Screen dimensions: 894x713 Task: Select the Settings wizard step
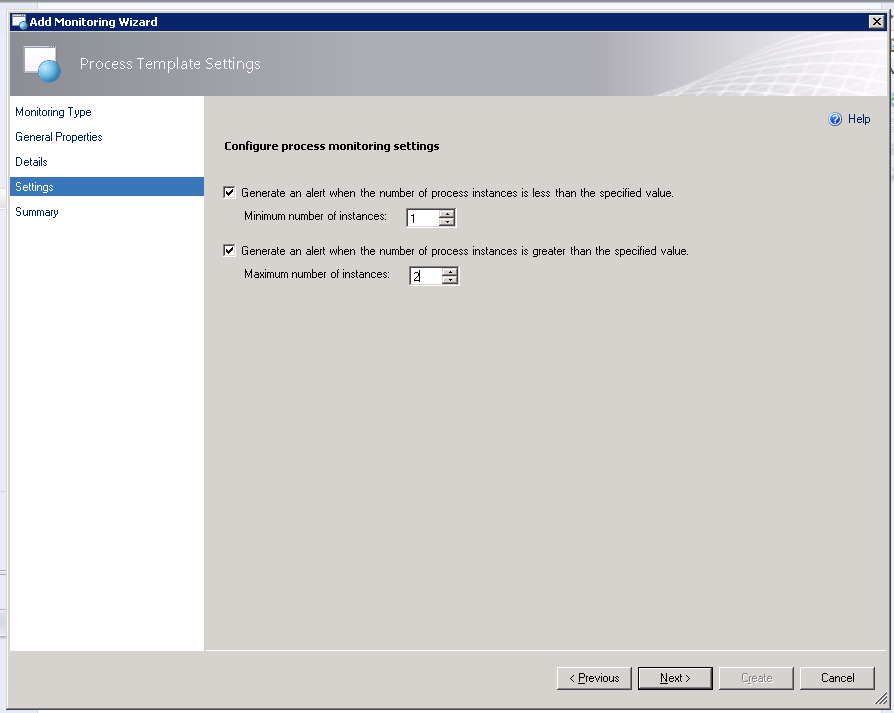pyautogui.click(x=35, y=187)
